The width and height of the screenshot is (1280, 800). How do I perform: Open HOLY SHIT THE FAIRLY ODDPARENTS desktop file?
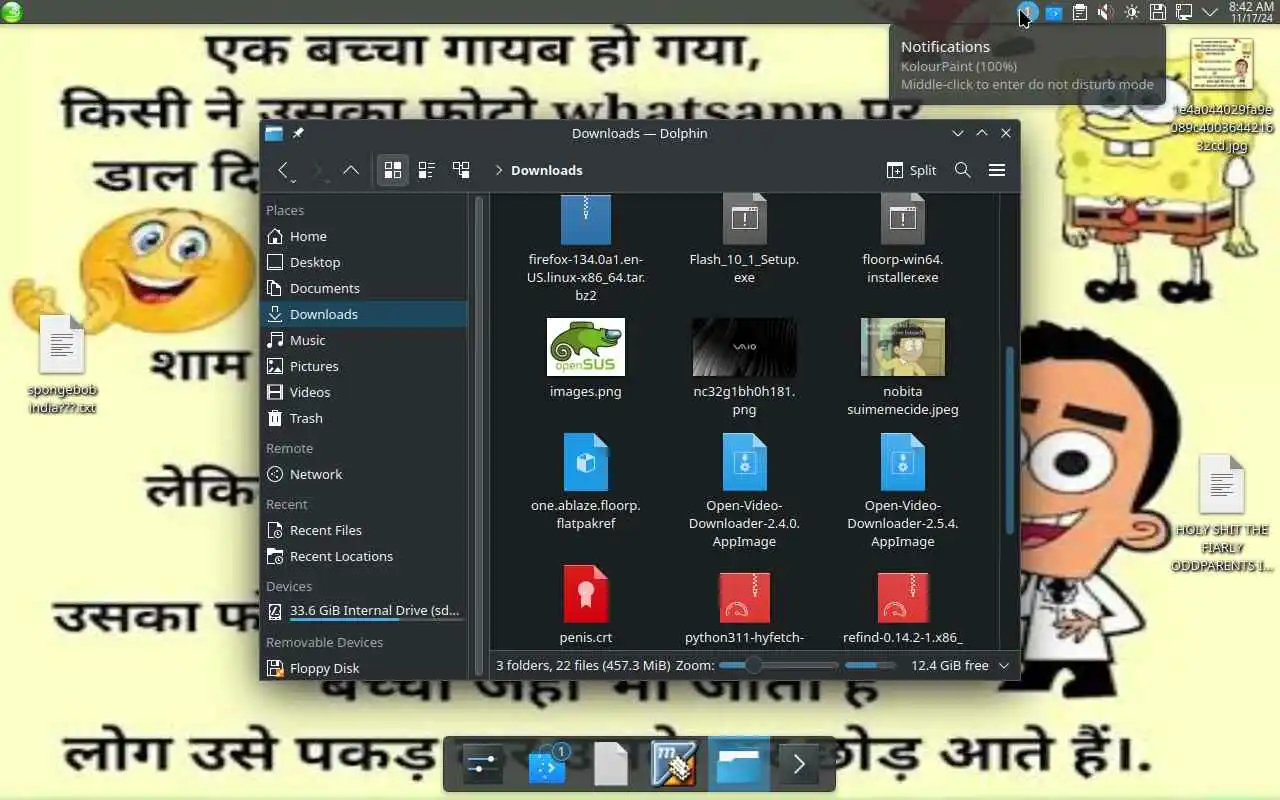coord(1222,514)
